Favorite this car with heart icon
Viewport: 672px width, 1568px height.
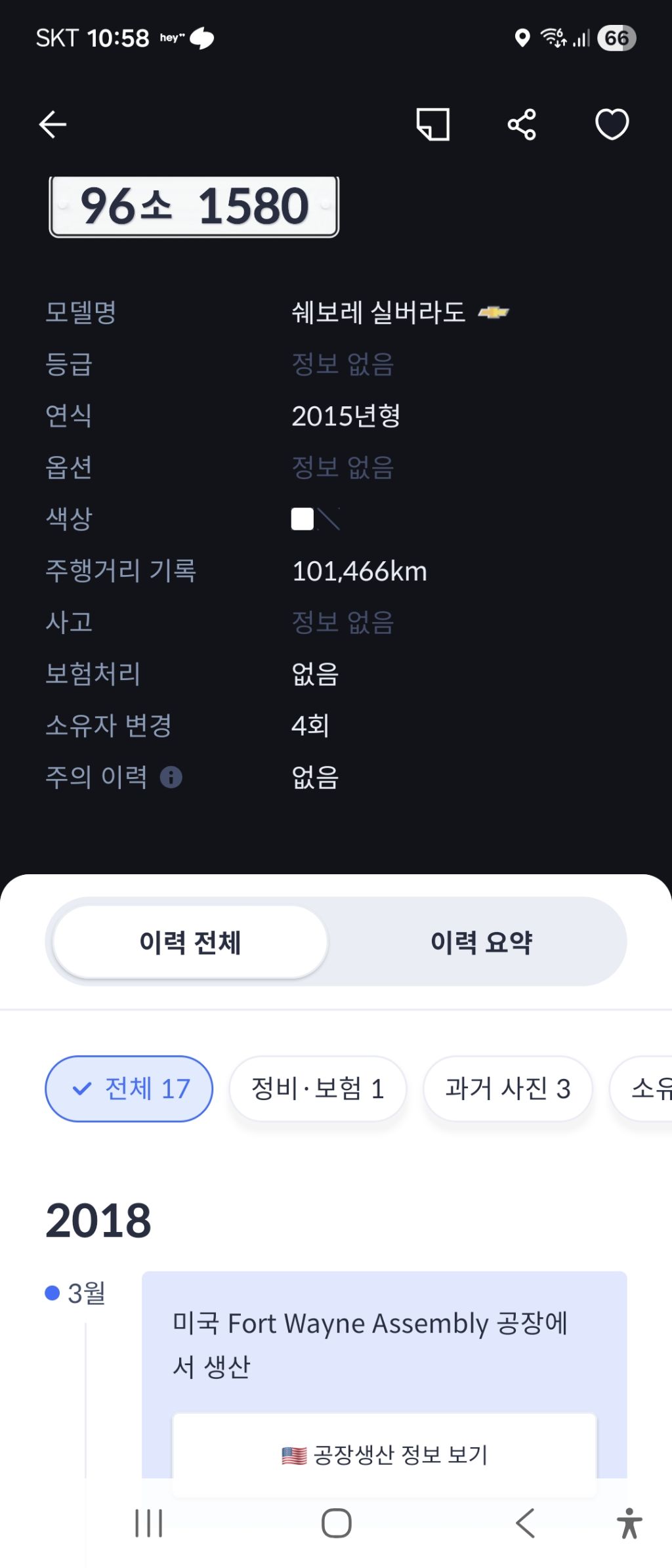coord(612,124)
